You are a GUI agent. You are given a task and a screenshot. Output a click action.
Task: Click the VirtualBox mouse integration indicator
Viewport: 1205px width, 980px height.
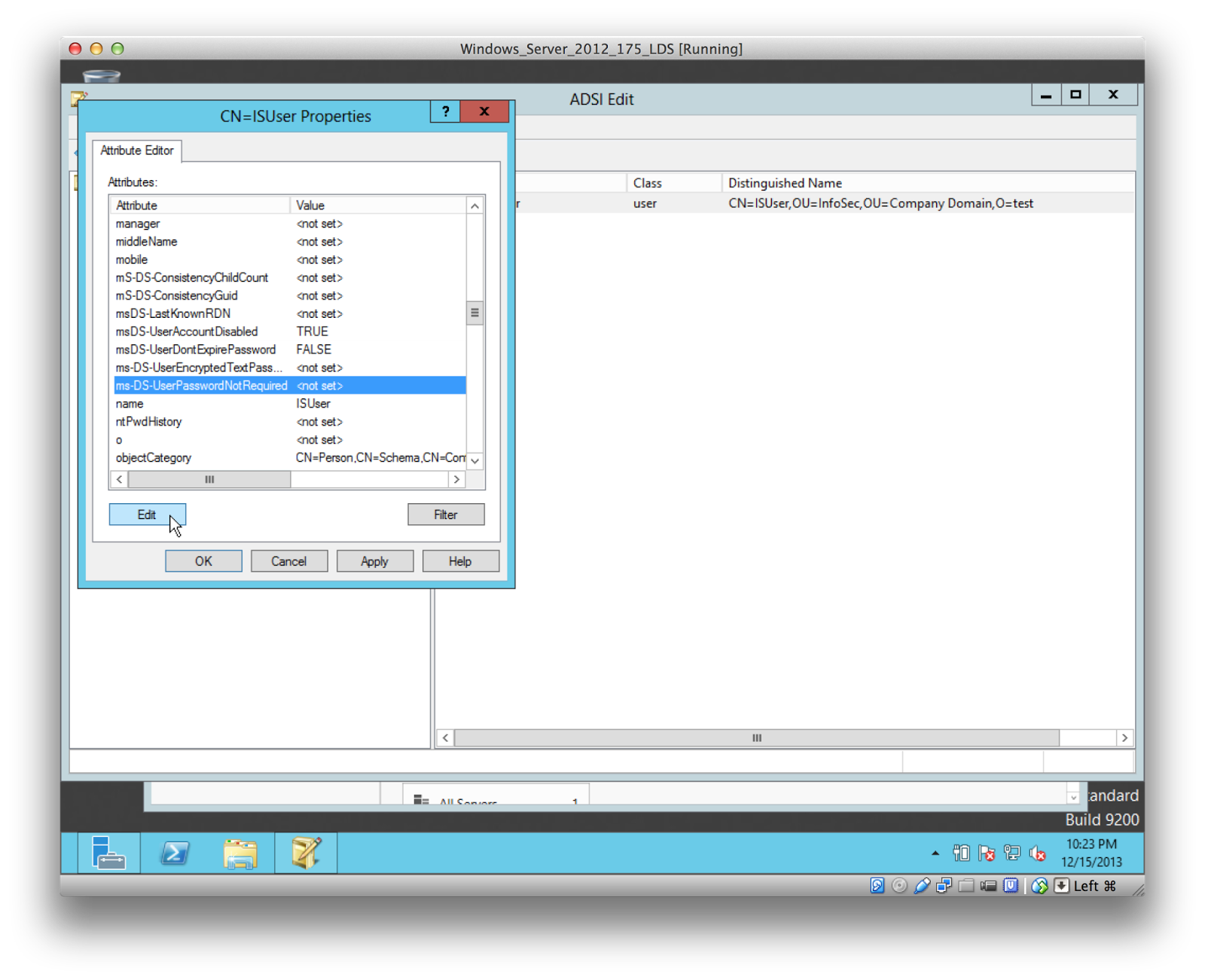[x=1039, y=886]
